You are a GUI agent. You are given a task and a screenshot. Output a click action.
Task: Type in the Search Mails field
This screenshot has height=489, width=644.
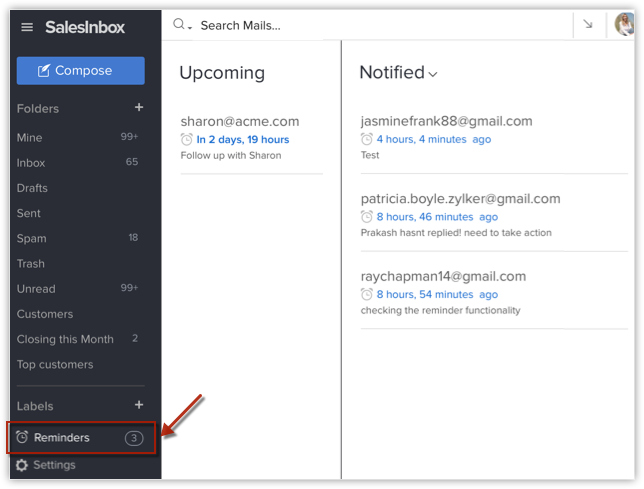click(300, 25)
